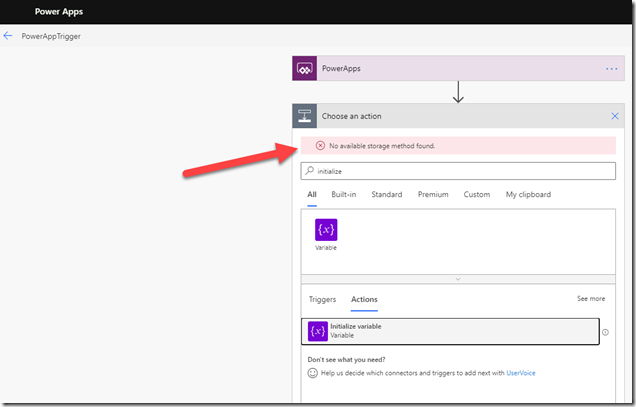Click the Choose an action icon
The height and width of the screenshot is (407, 636).
(305, 116)
